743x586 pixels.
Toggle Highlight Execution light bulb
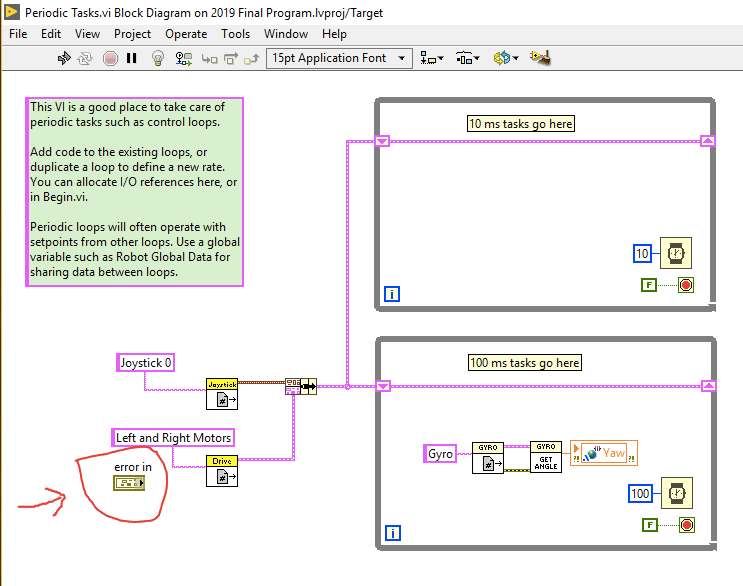point(158,58)
